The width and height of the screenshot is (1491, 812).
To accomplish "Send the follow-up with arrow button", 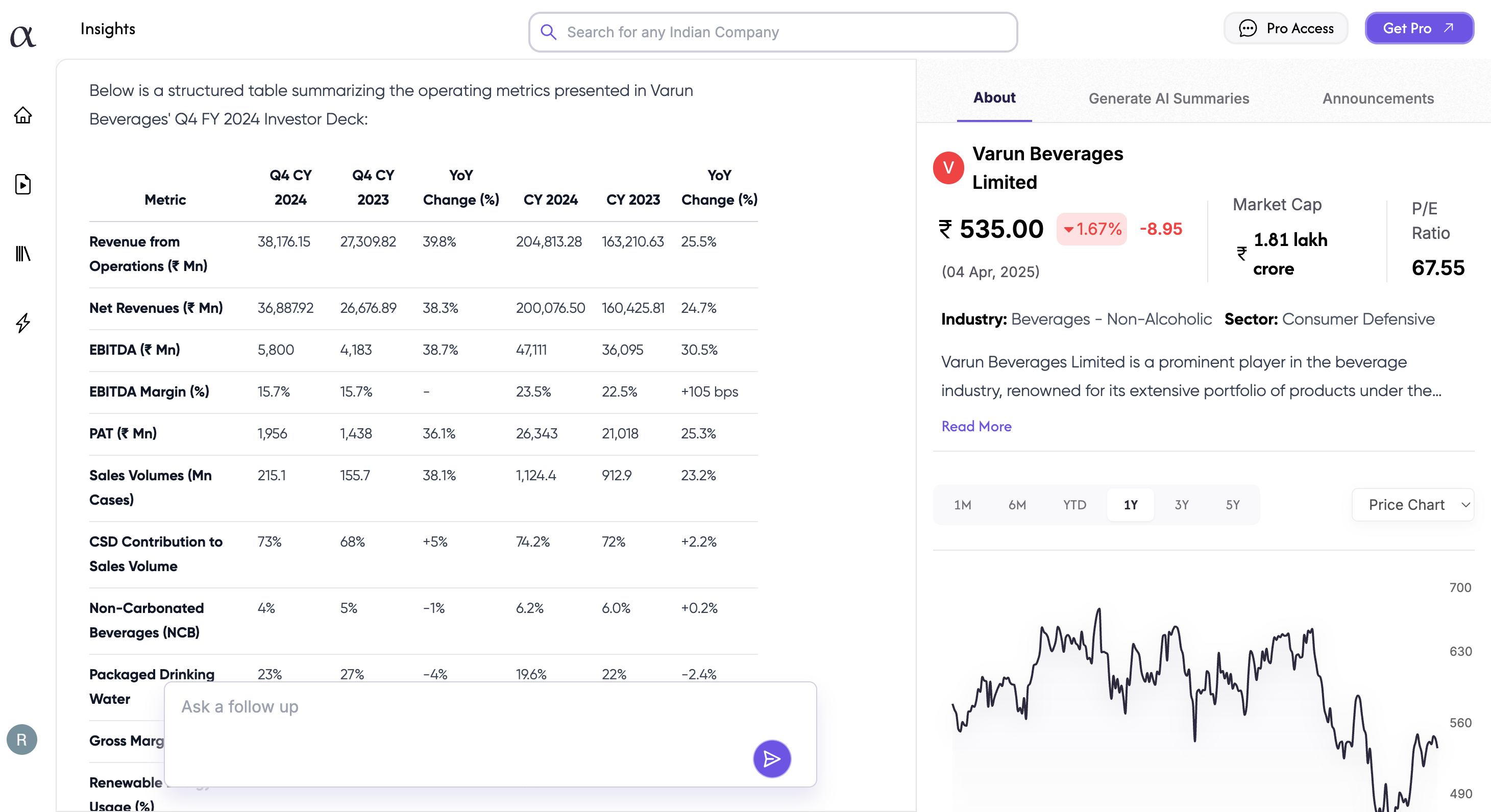I will [x=772, y=758].
